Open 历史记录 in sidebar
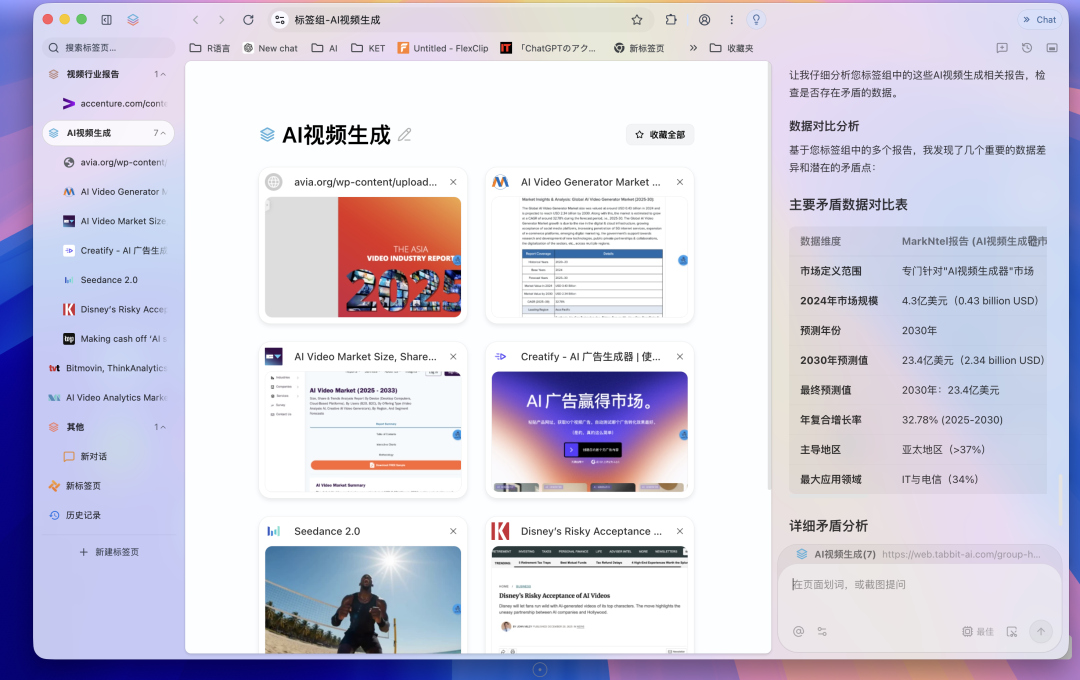Viewport: 1080px width, 680px height. coord(107,515)
